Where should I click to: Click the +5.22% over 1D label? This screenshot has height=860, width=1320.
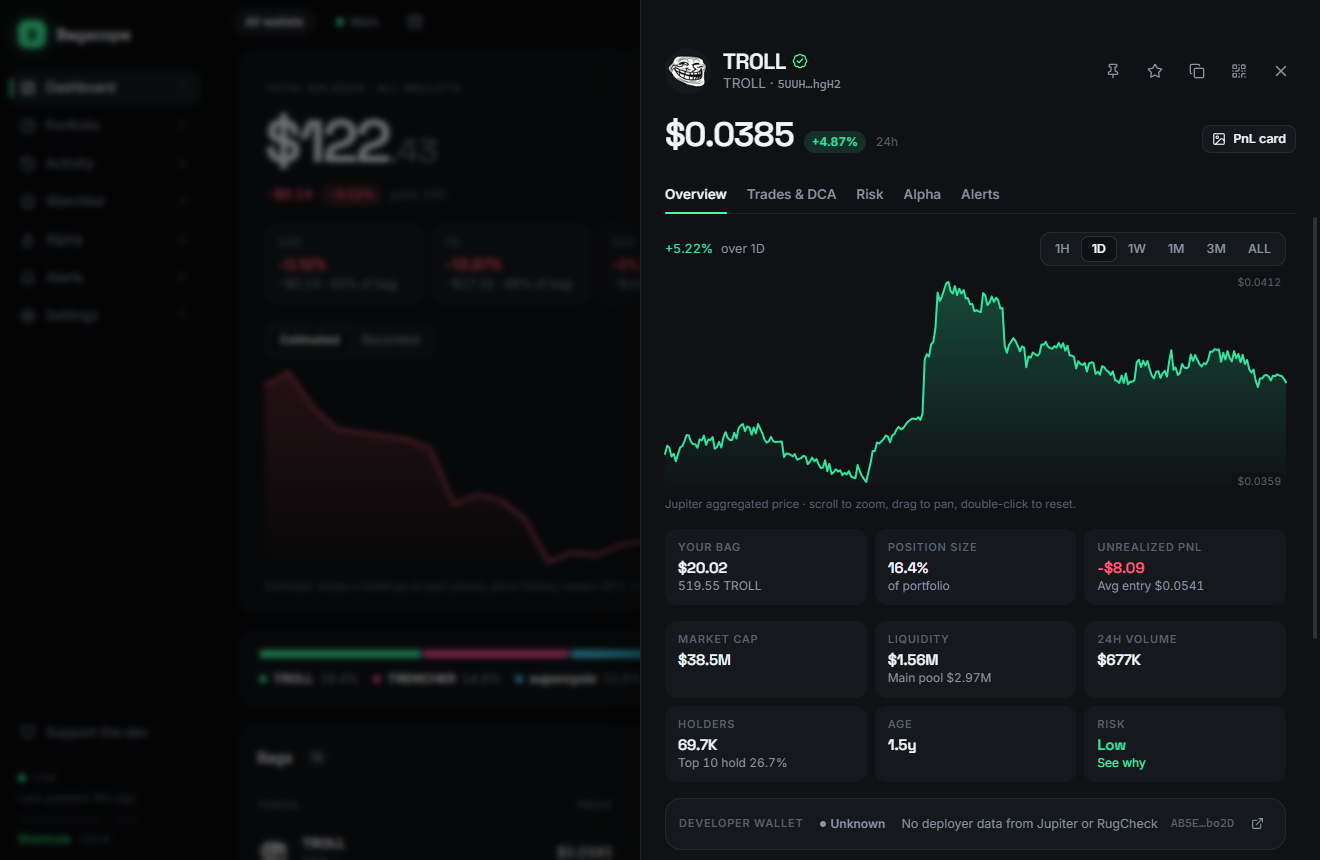(715, 248)
